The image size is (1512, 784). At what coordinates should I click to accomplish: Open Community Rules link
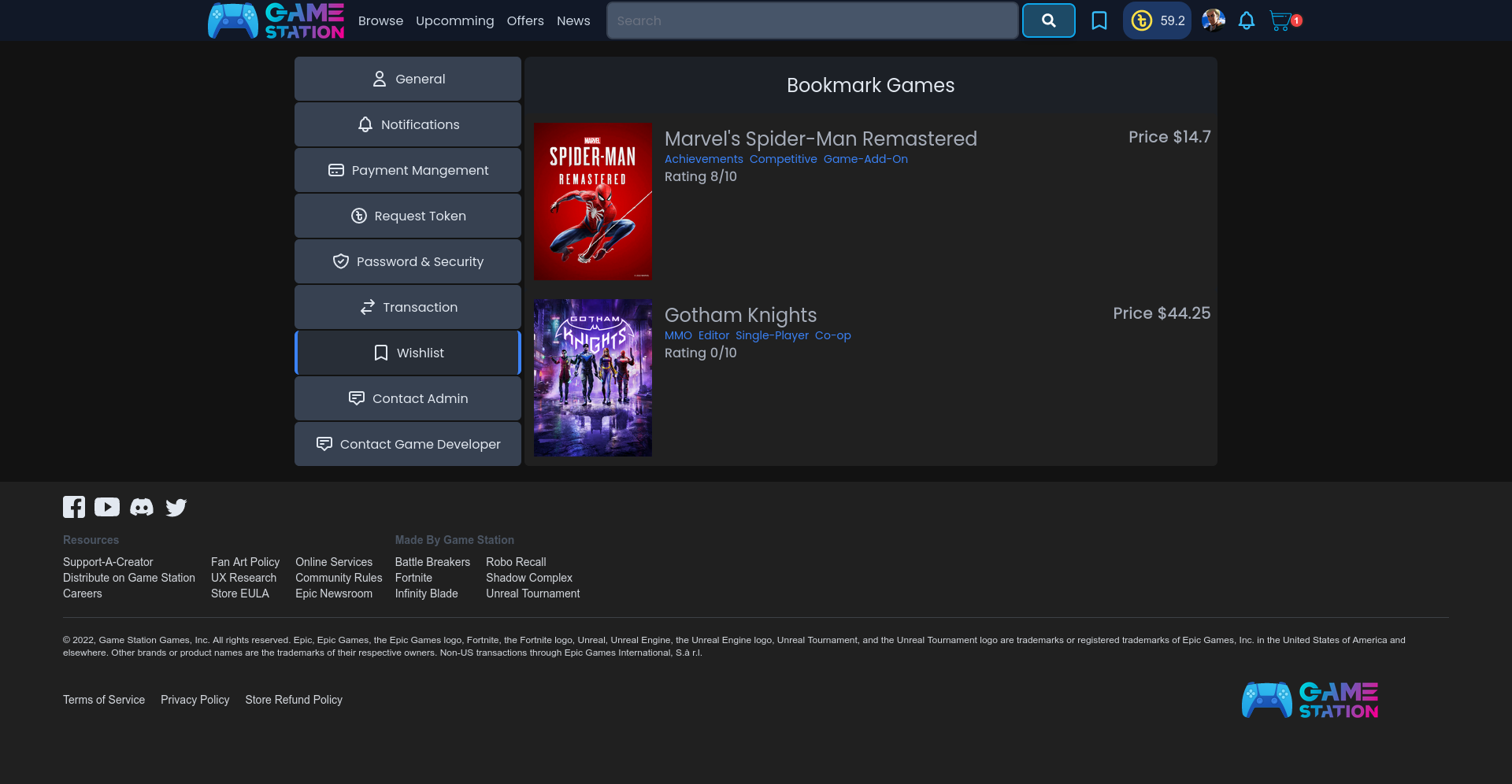pyautogui.click(x=339, y=578)
